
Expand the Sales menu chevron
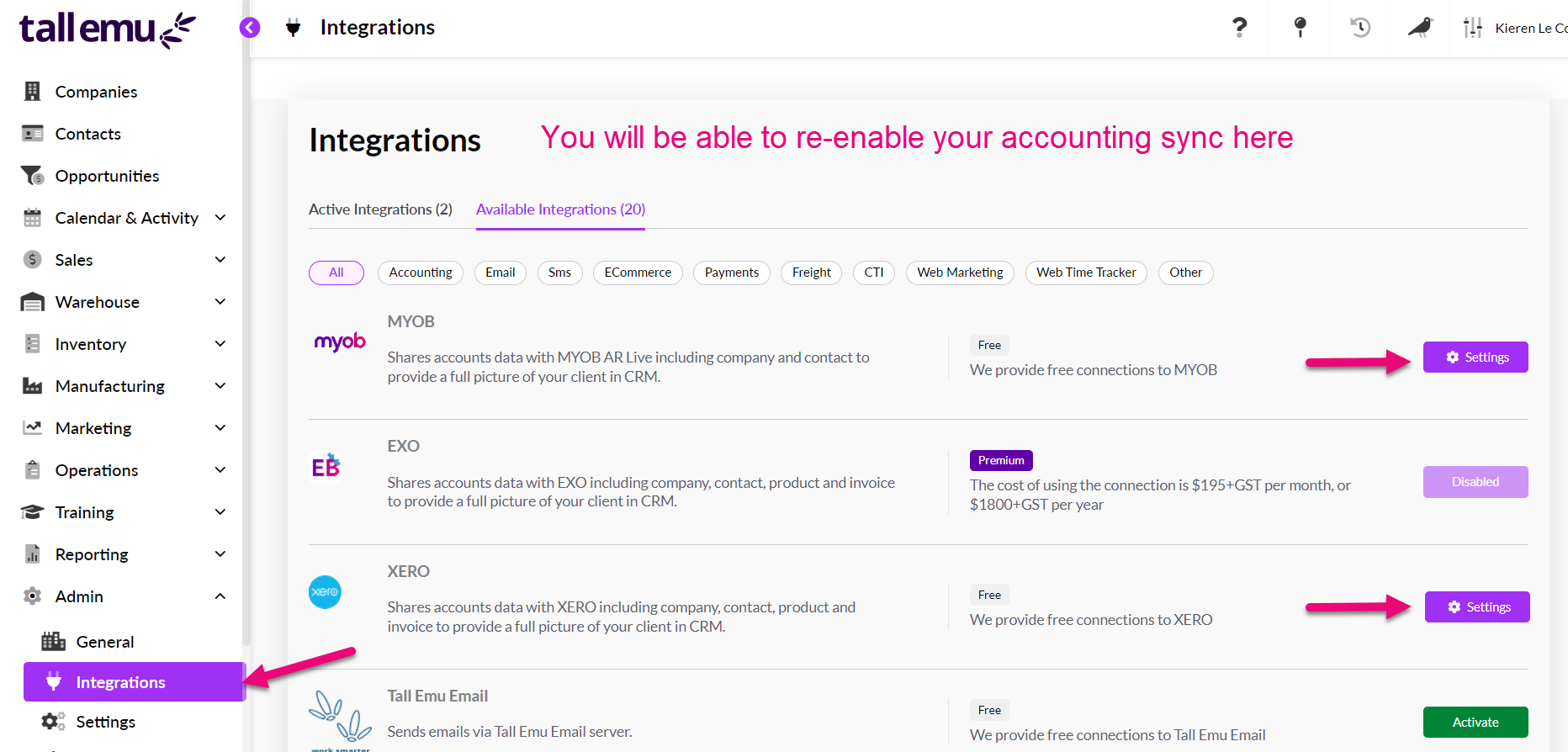tap(220, 259)
